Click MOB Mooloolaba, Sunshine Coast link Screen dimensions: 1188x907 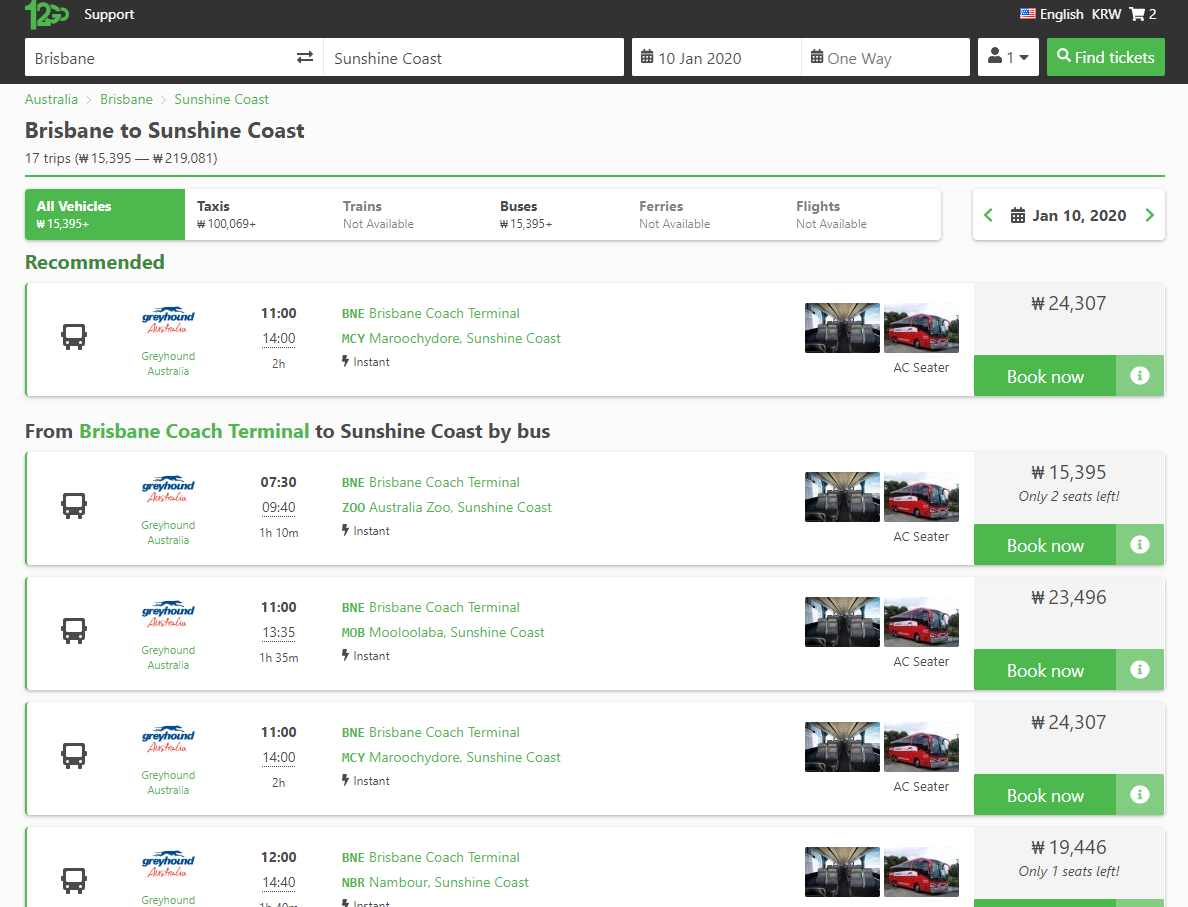pyautogui.click(x=442, y=632)
